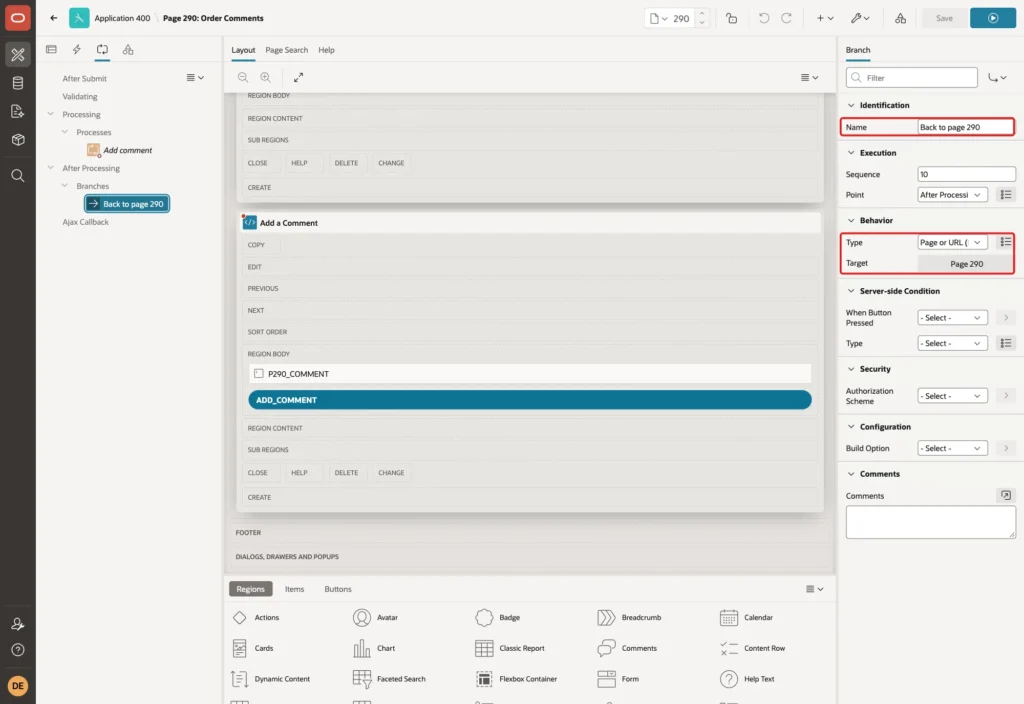
Task: Open SQL Workshop database icon
Action: 18,83
